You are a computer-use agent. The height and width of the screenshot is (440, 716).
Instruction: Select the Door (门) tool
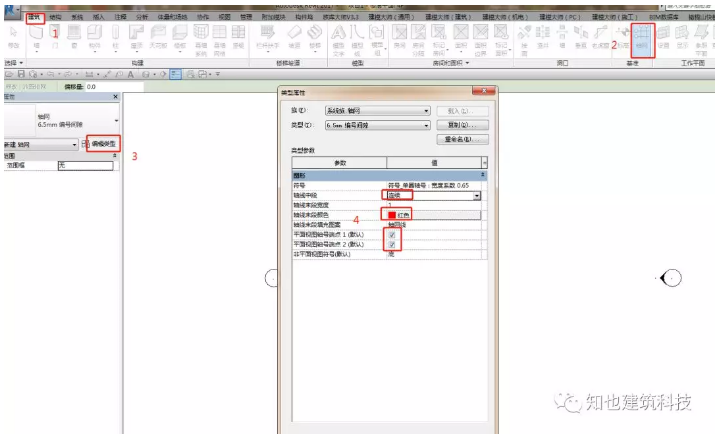coord(55,37)
